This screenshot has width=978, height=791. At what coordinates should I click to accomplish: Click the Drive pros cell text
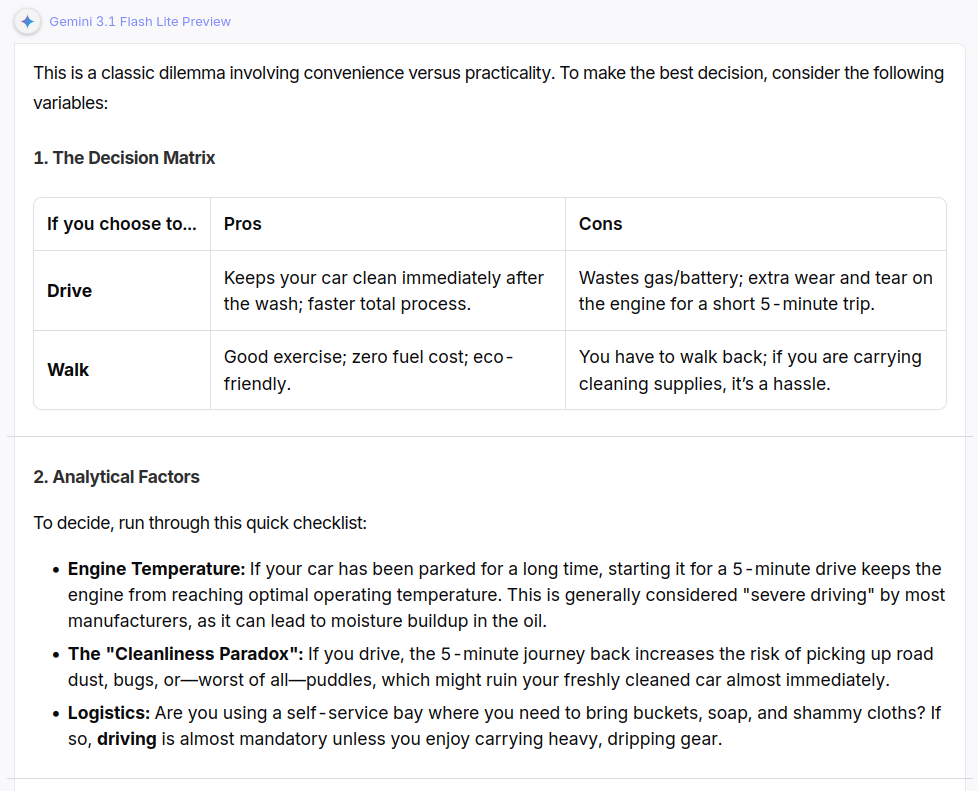coord(384,291)
